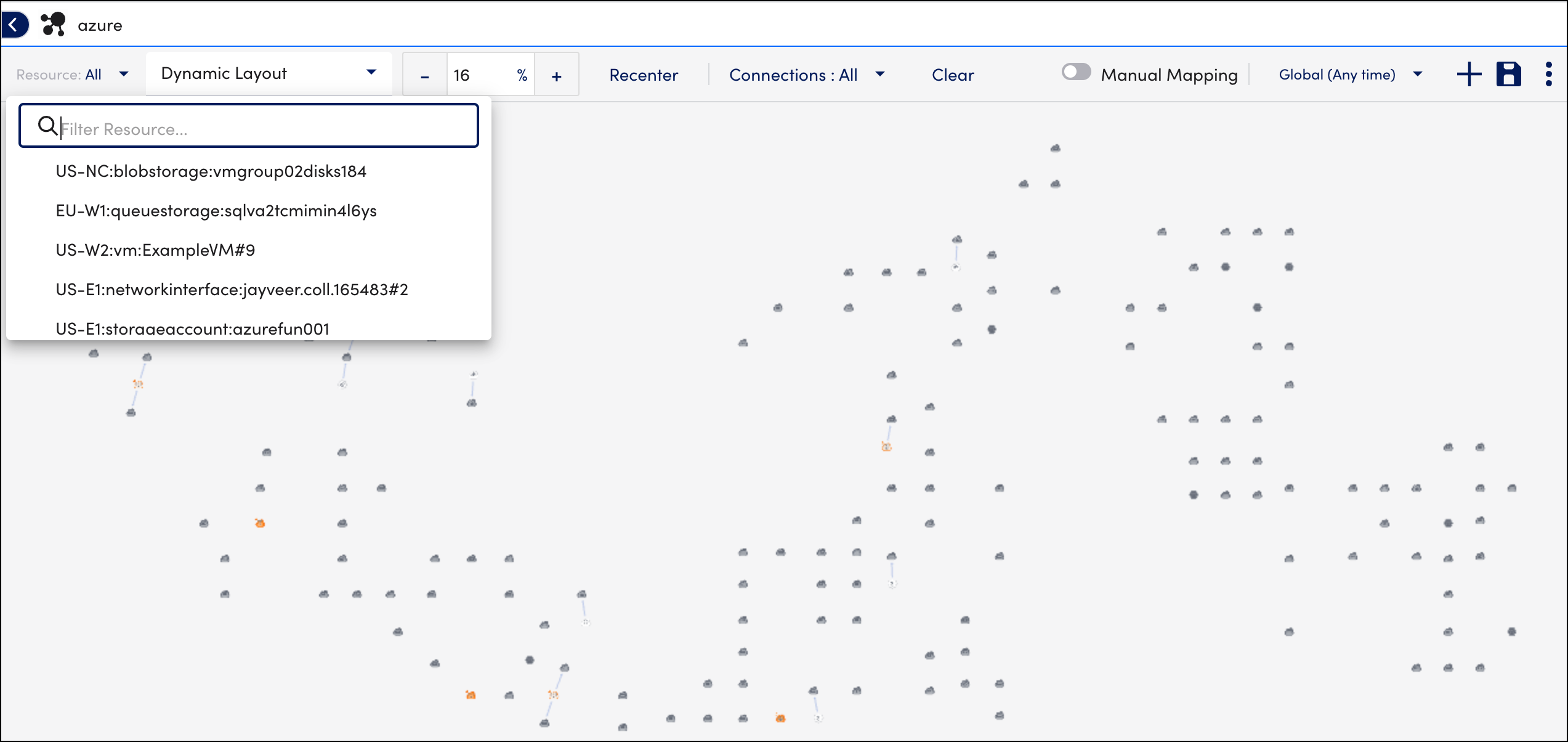Open the Dynamic Layout dropdown
The width and height of the screenshot is (1568, 742).
[269, 73]
